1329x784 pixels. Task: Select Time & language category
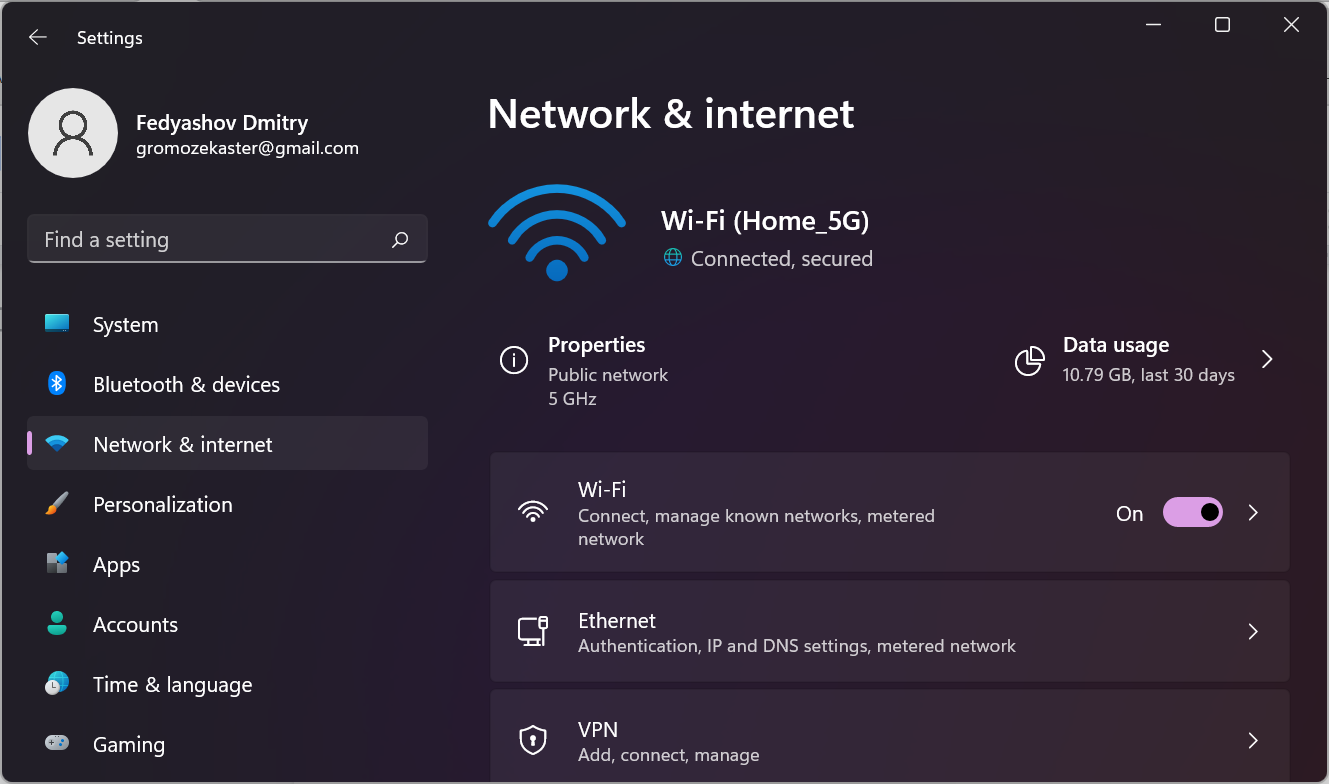(x=172, y=685)
